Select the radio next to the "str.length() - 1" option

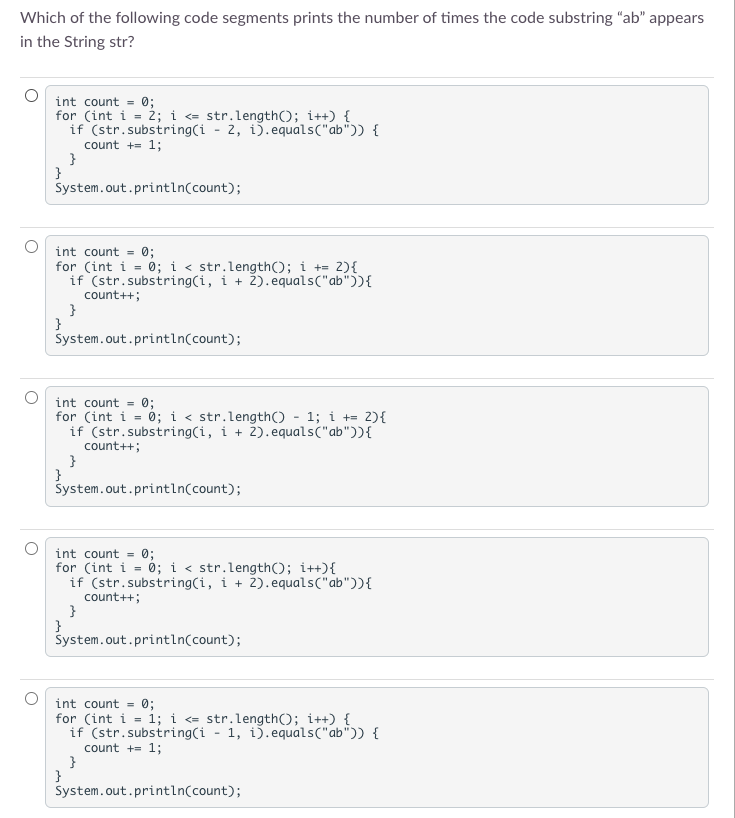(x=30, y=395)
